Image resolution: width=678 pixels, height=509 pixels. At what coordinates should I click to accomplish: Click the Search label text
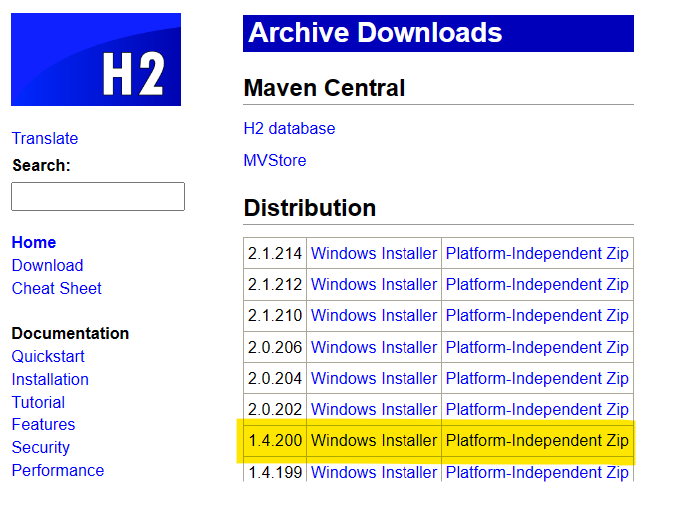point(42,165)
